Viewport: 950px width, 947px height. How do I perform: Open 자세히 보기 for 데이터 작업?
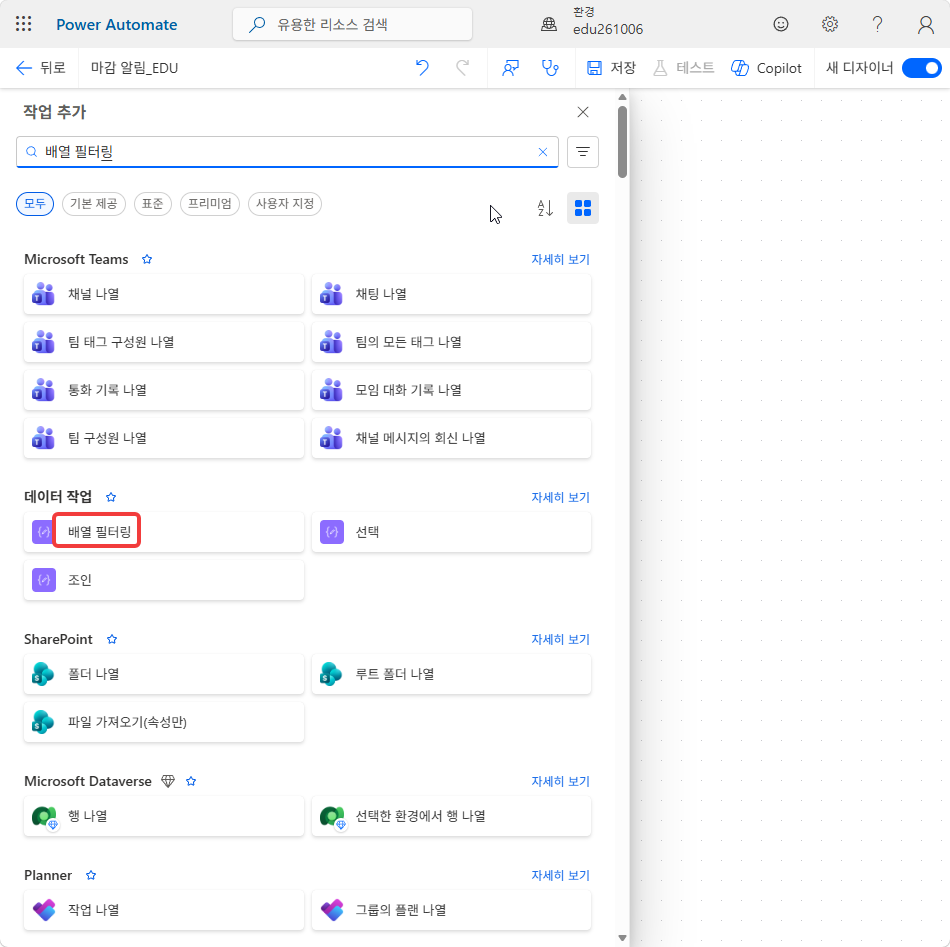coord(560,497)
